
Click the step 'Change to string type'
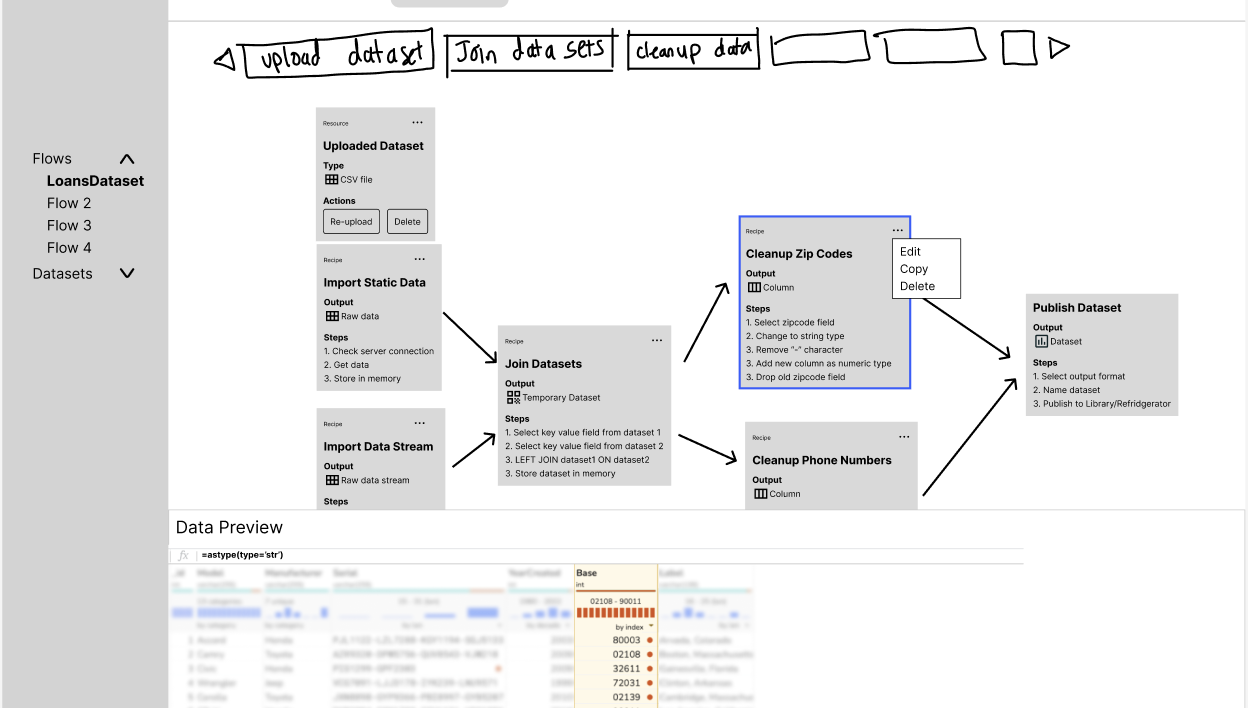point(795,336)
